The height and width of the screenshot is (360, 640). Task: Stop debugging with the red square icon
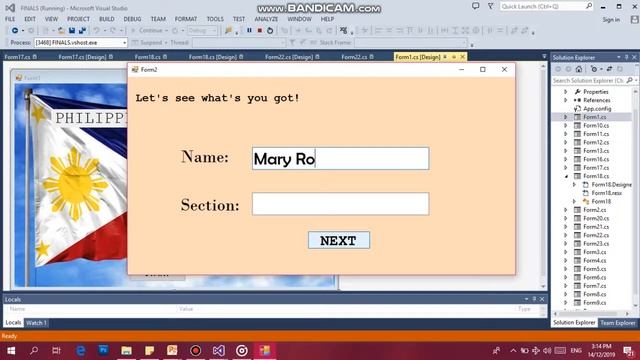pos(260,31)
